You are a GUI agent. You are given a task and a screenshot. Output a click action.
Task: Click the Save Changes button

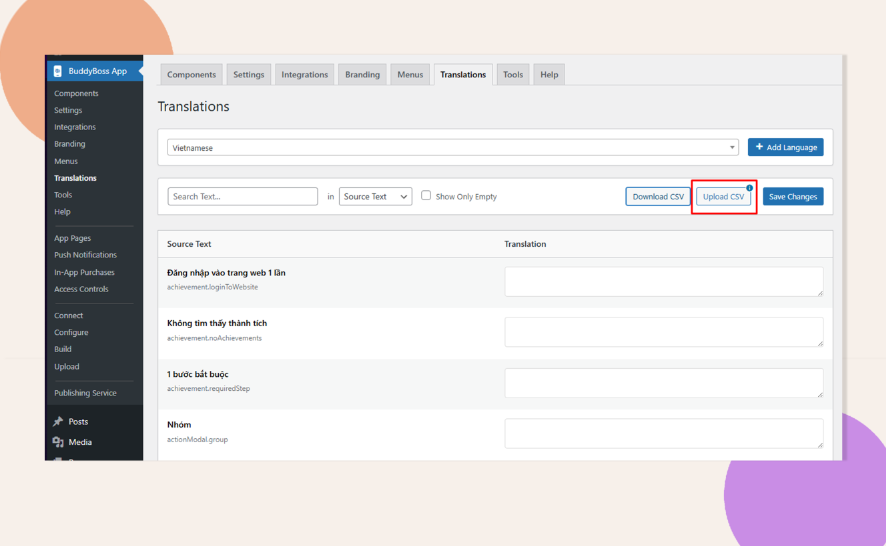tap(793, 197)
